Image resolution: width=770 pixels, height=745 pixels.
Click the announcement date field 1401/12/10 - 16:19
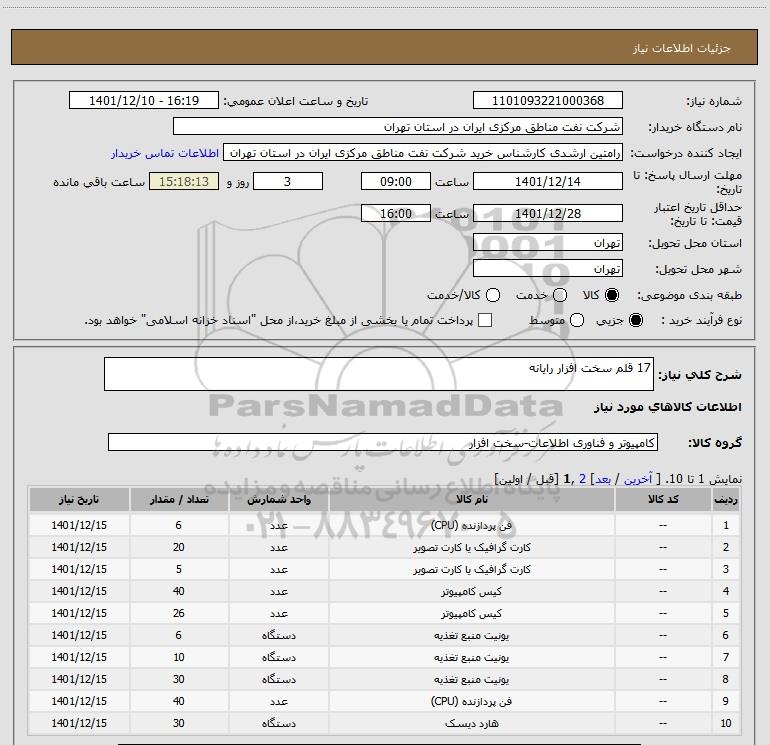click(x=144, y=100)
